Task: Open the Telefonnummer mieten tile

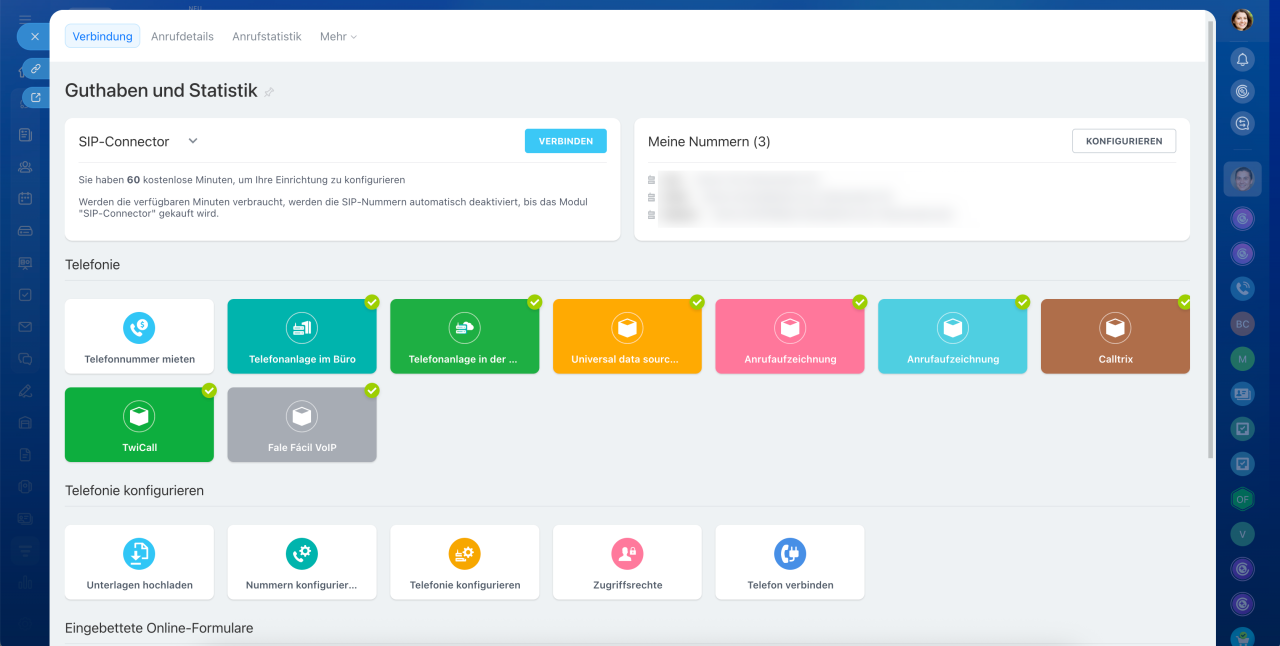Action: (139, 337)
